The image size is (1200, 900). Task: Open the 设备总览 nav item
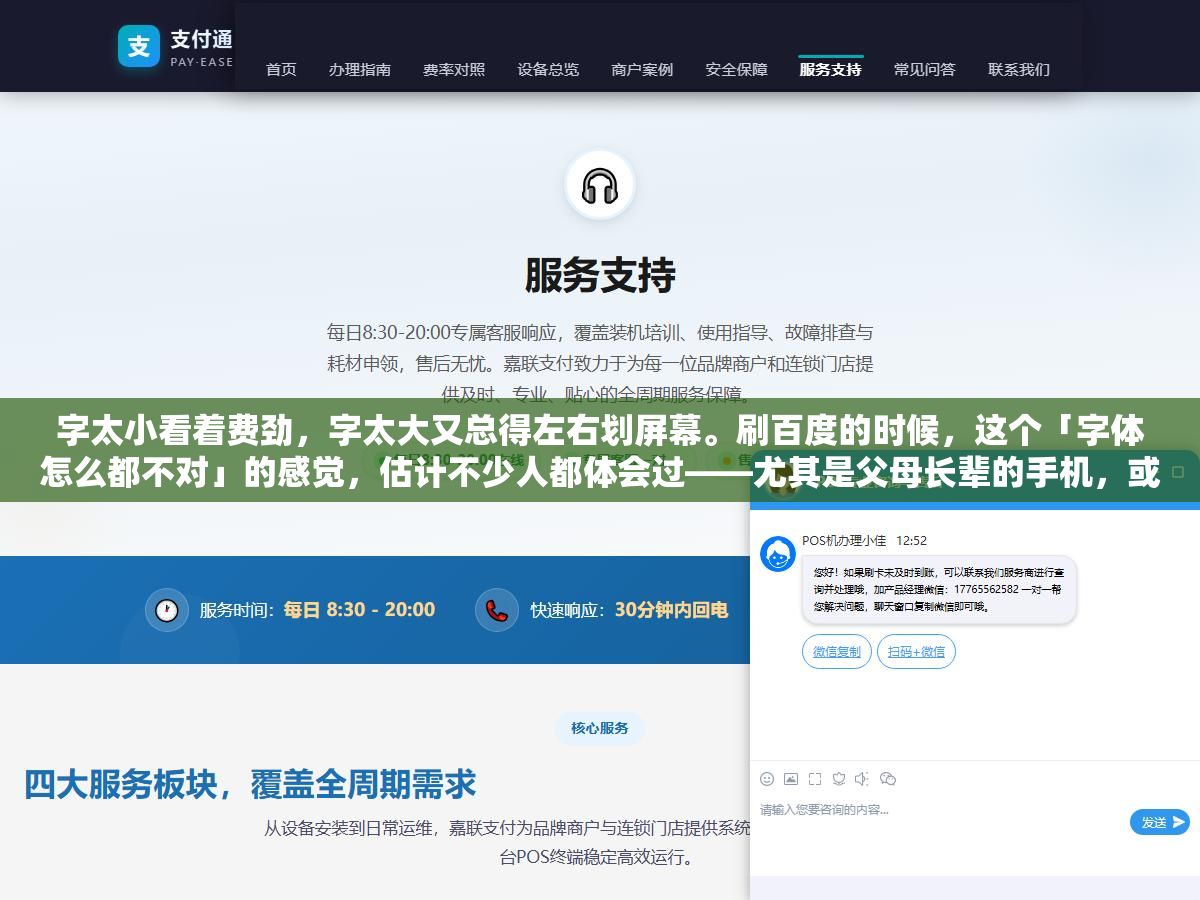pos(548,69)
